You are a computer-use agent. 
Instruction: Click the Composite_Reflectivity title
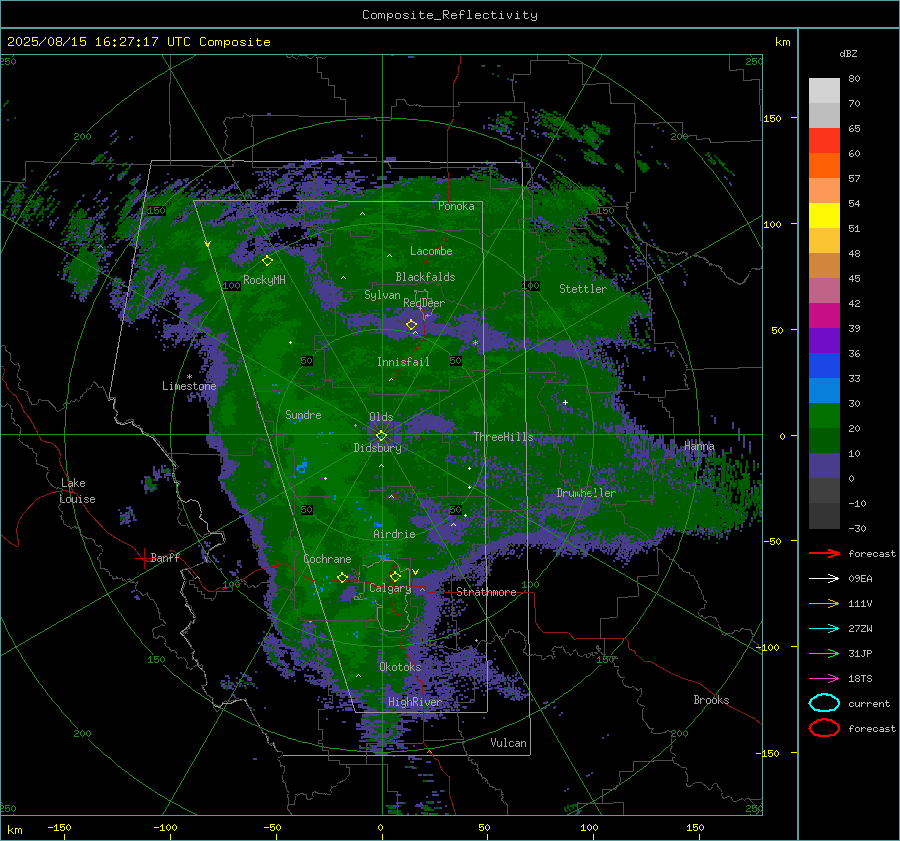[x=450, y=15]
